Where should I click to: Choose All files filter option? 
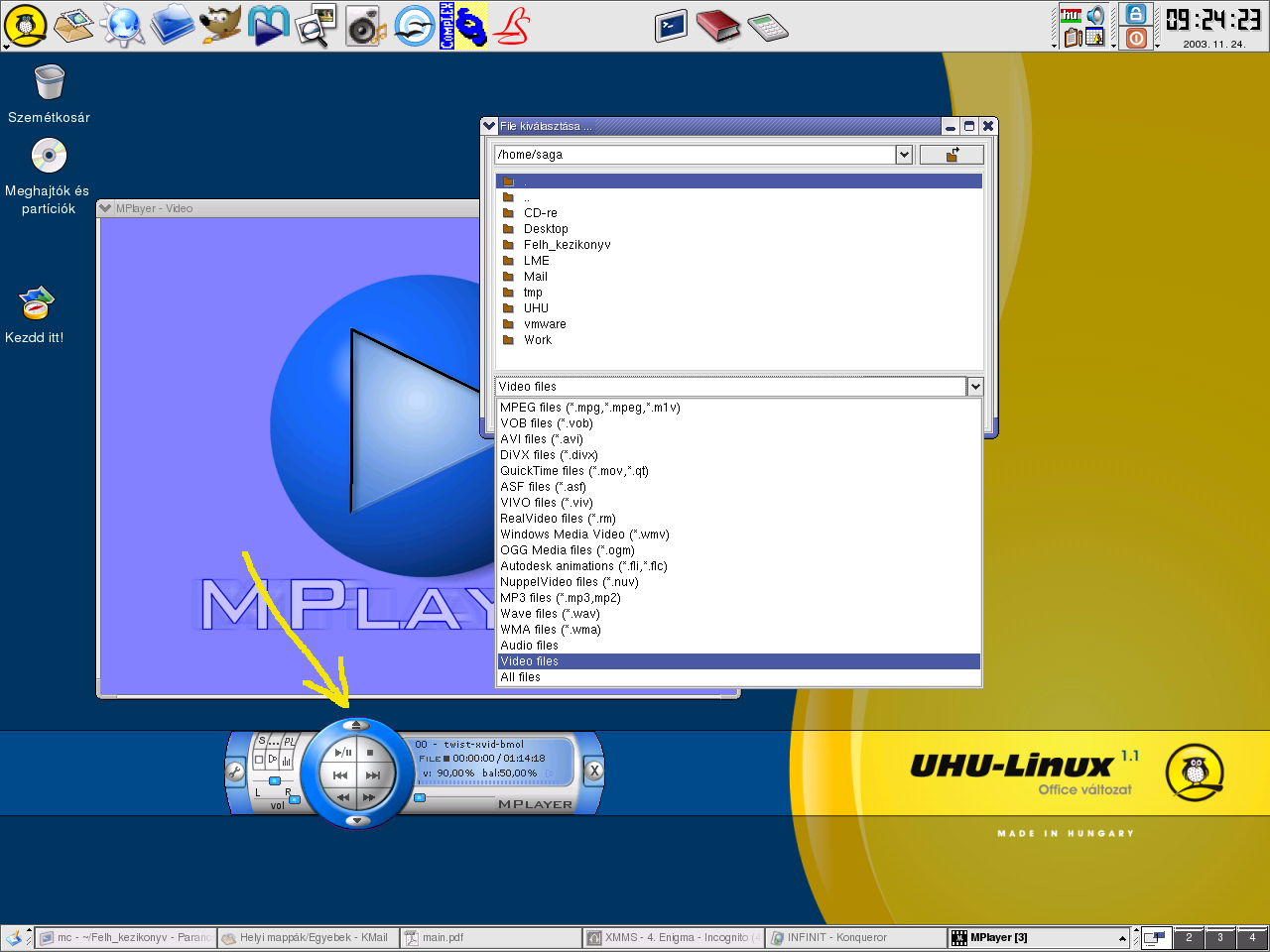coord(739,677)
